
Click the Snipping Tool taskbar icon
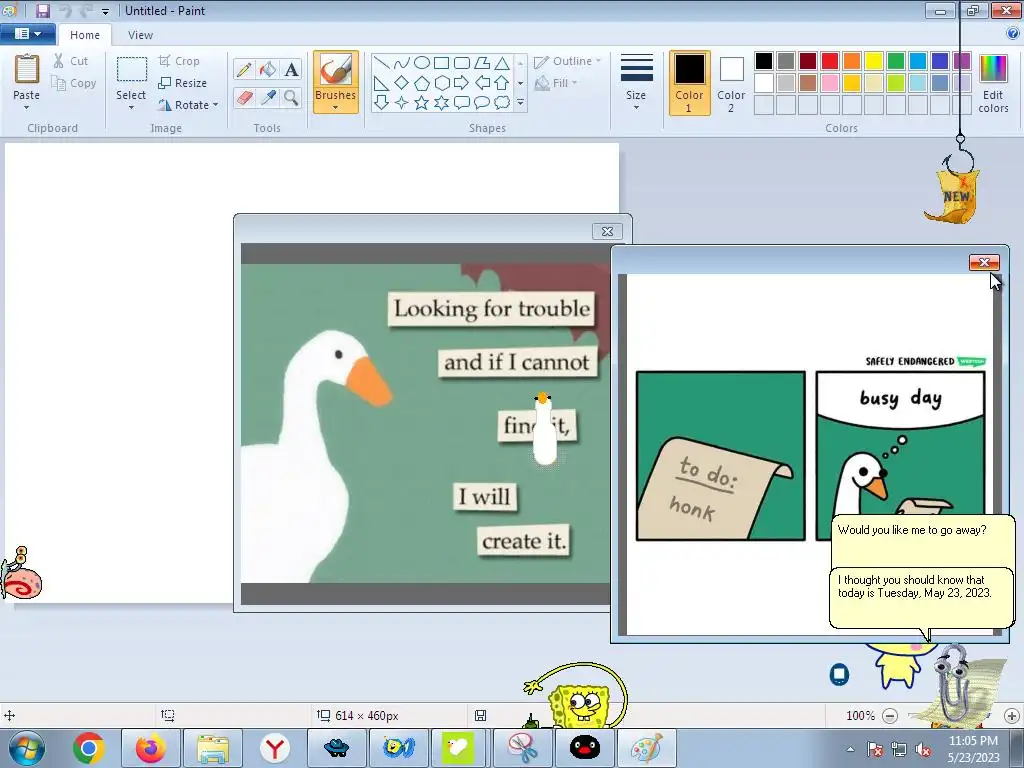coord(522,748)
